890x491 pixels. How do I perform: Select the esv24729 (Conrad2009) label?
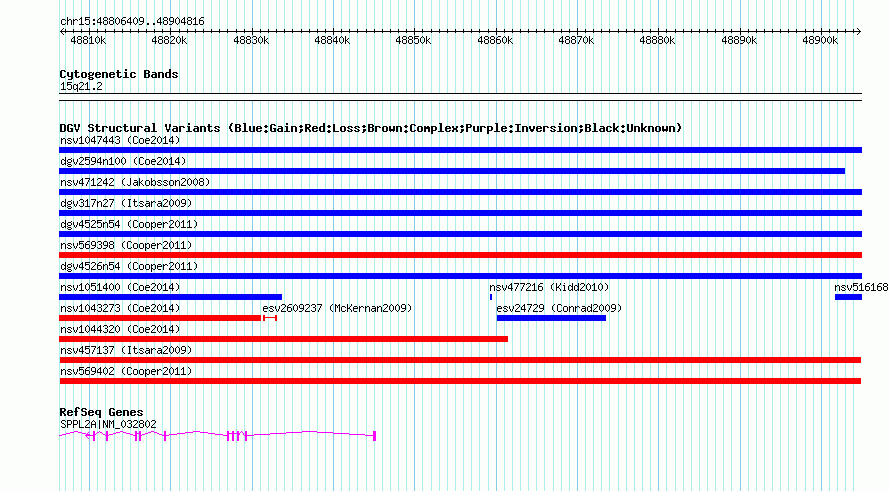point(559,308)
